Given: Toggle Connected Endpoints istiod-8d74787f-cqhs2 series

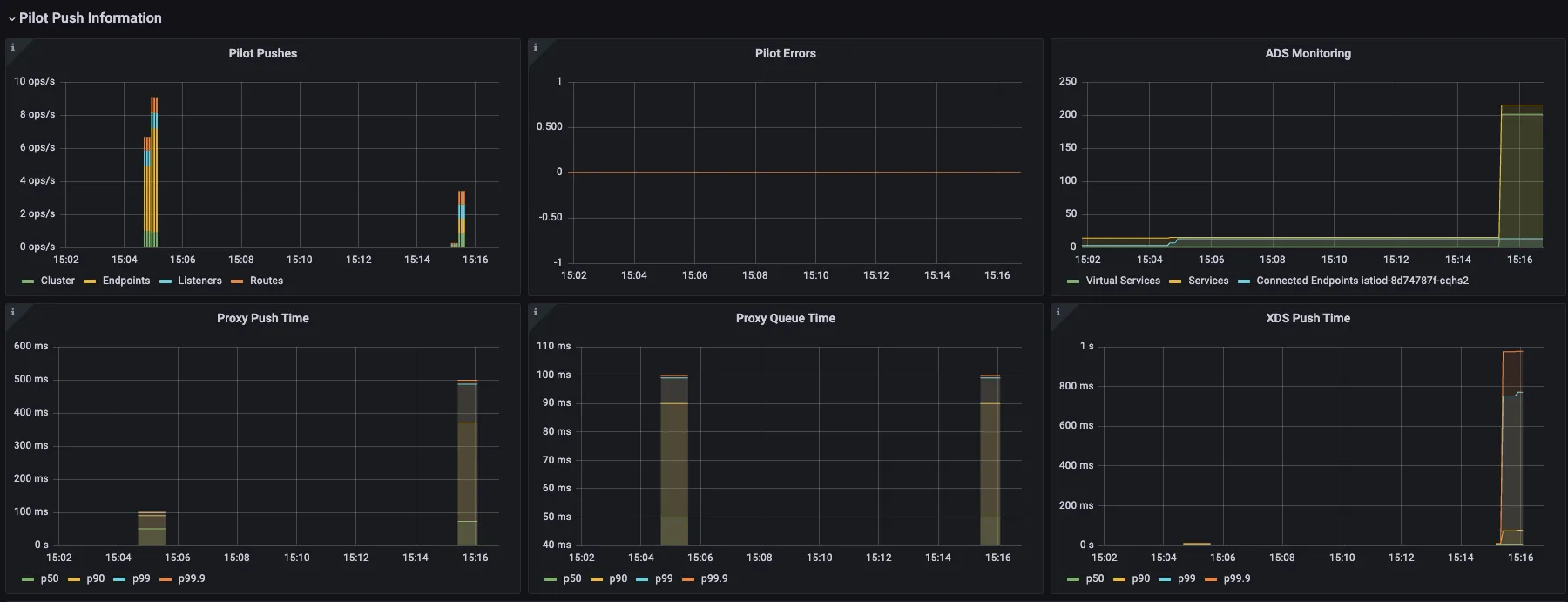Looking at the screenshot, I should (x=1362, y=281).
